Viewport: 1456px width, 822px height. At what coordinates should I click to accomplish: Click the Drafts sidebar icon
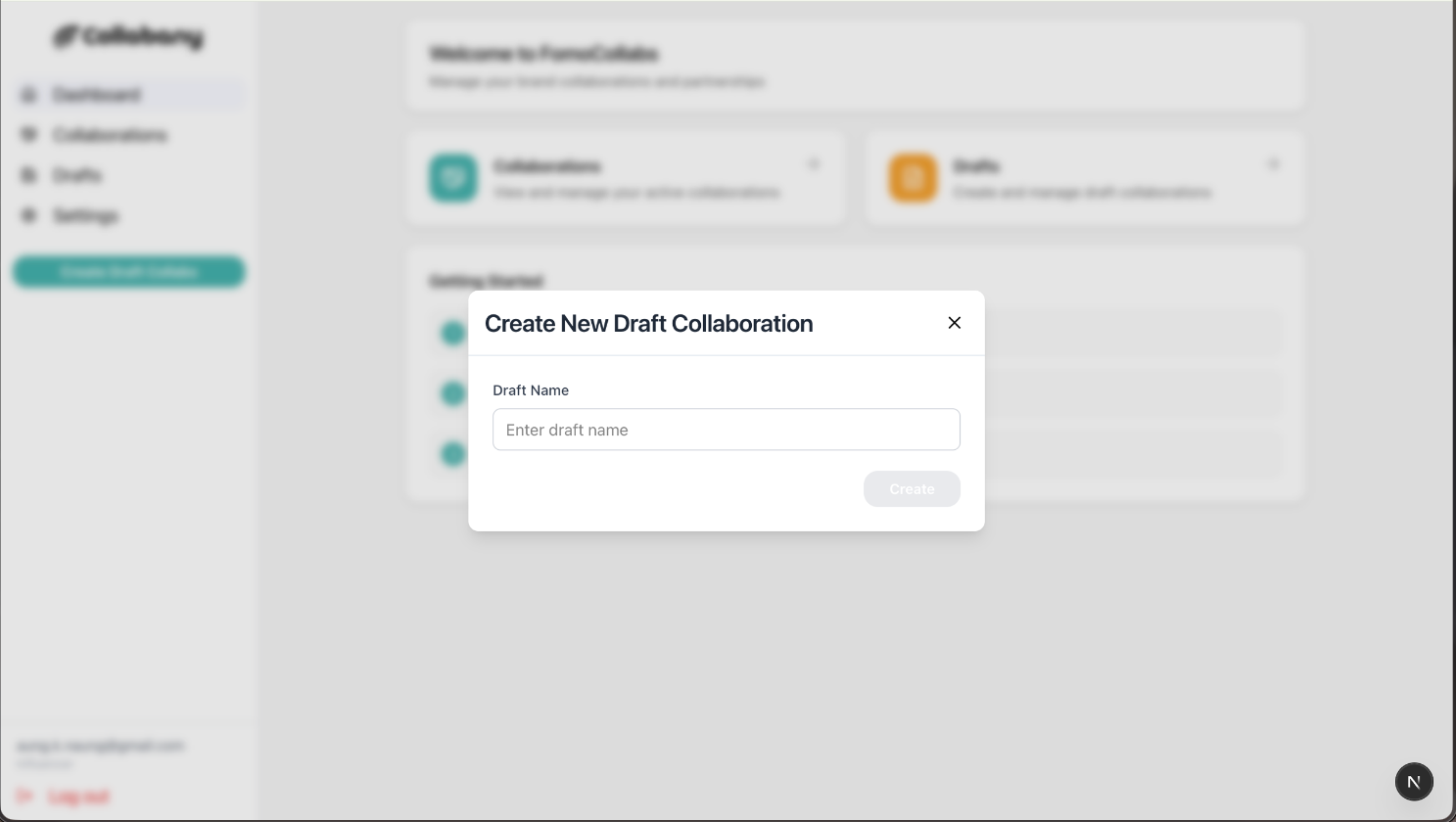(x=28, y=175)
